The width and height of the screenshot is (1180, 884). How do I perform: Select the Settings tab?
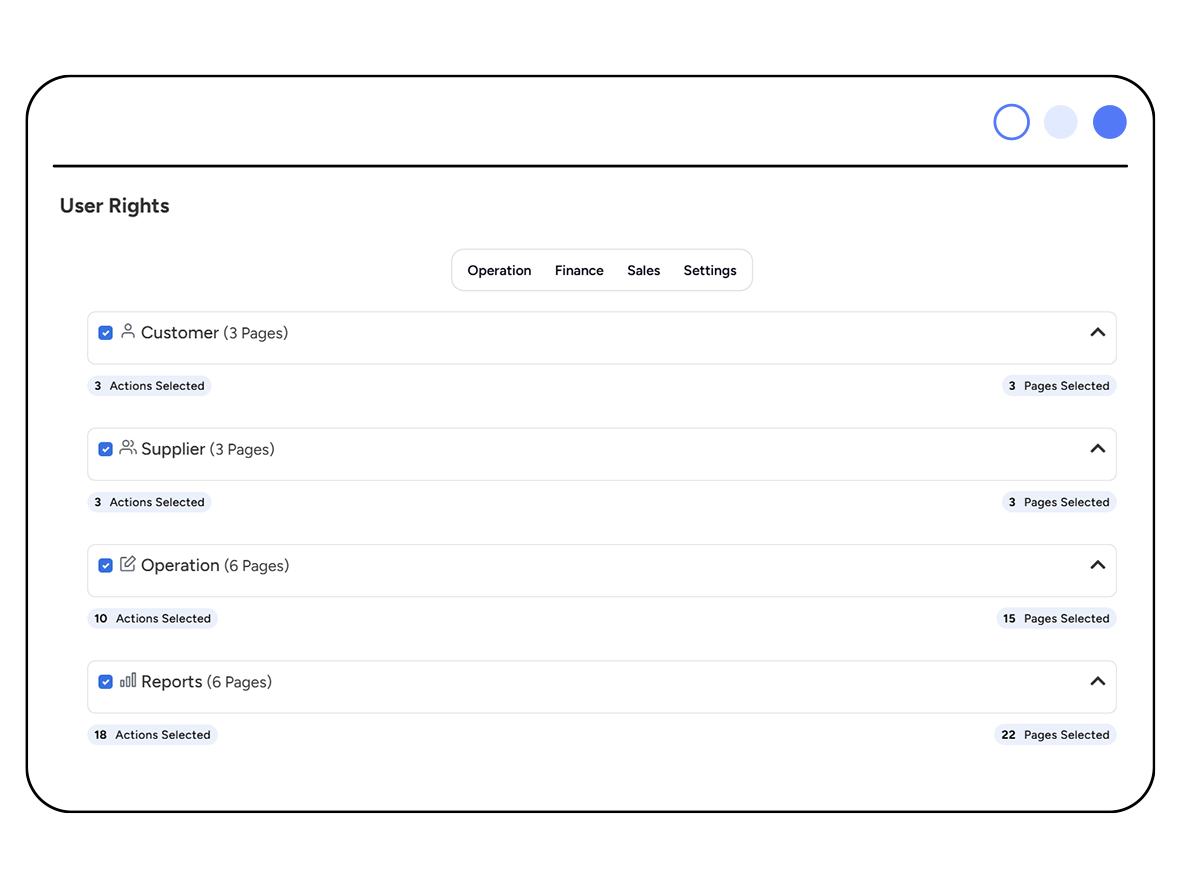coord(710,271)
